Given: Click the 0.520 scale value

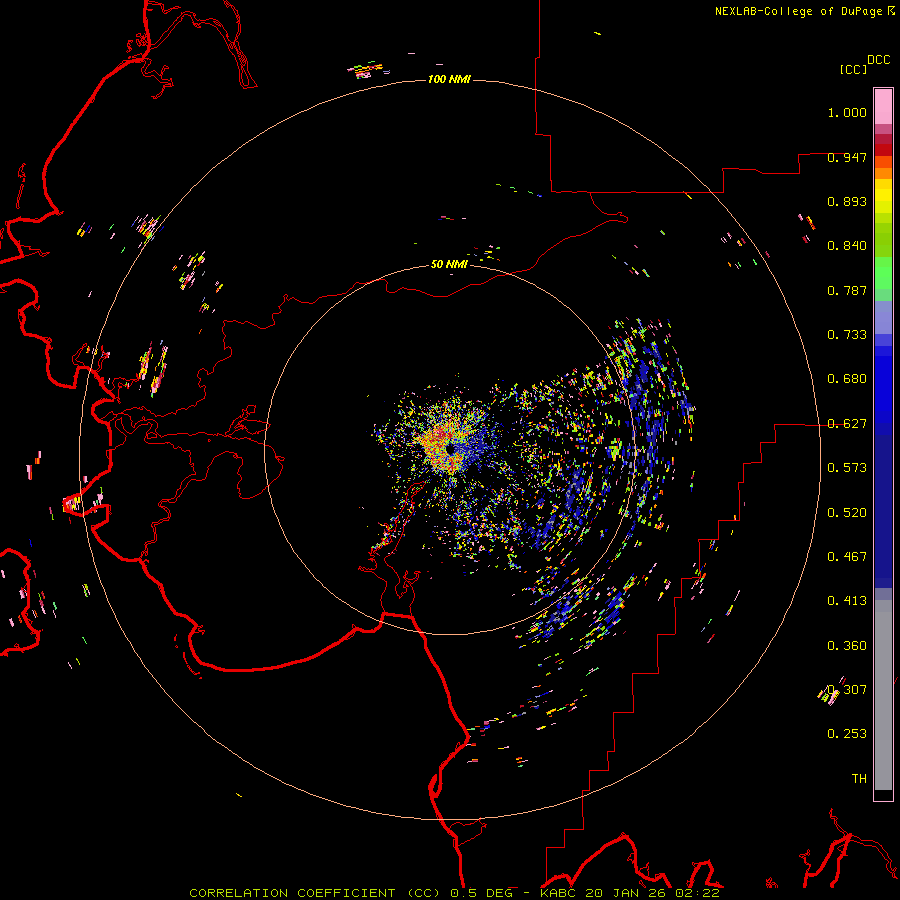Looking at the screenshot, I should coord(847,513).
